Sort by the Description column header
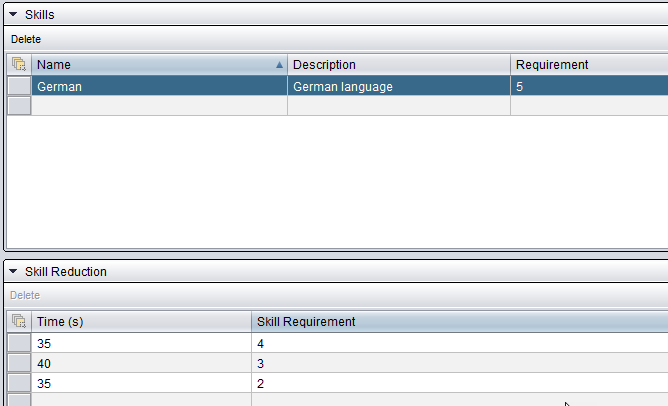The height and width of the screenshot is (406, 668). pyautogui.click(x=398, y=65)
